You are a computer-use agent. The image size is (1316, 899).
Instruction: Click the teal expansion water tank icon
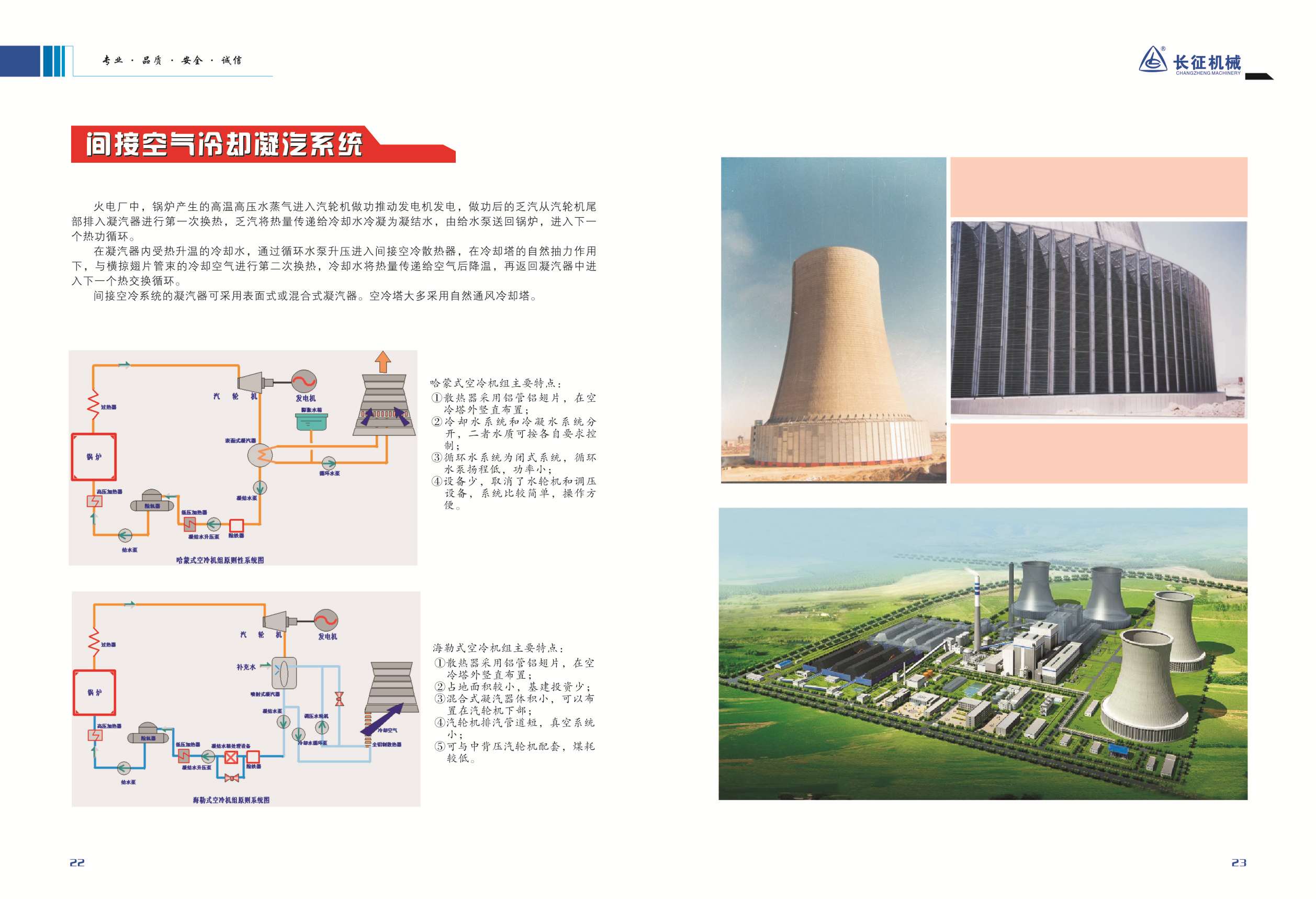pos(311,422)
